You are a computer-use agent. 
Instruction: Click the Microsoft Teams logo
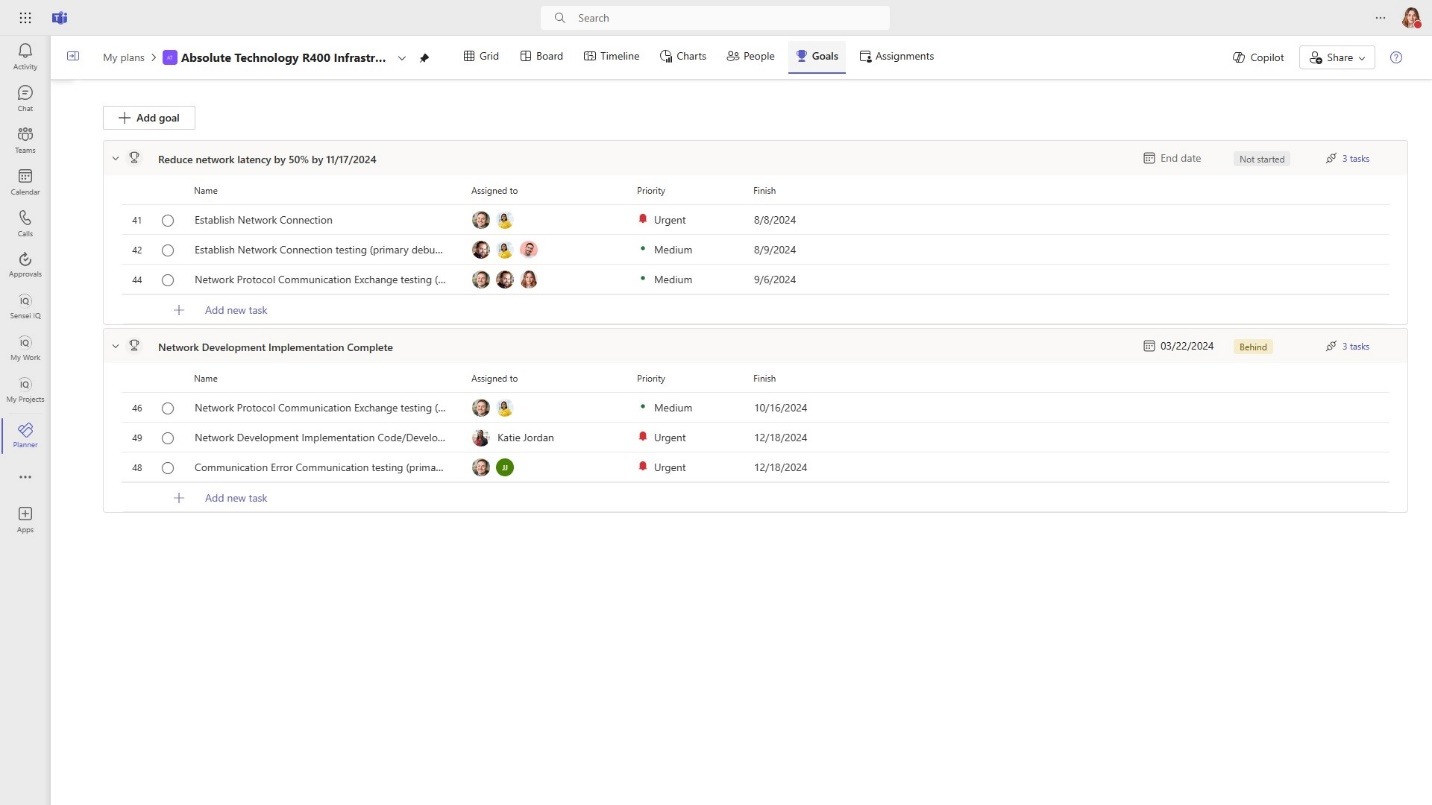click(x=59, y=18)
